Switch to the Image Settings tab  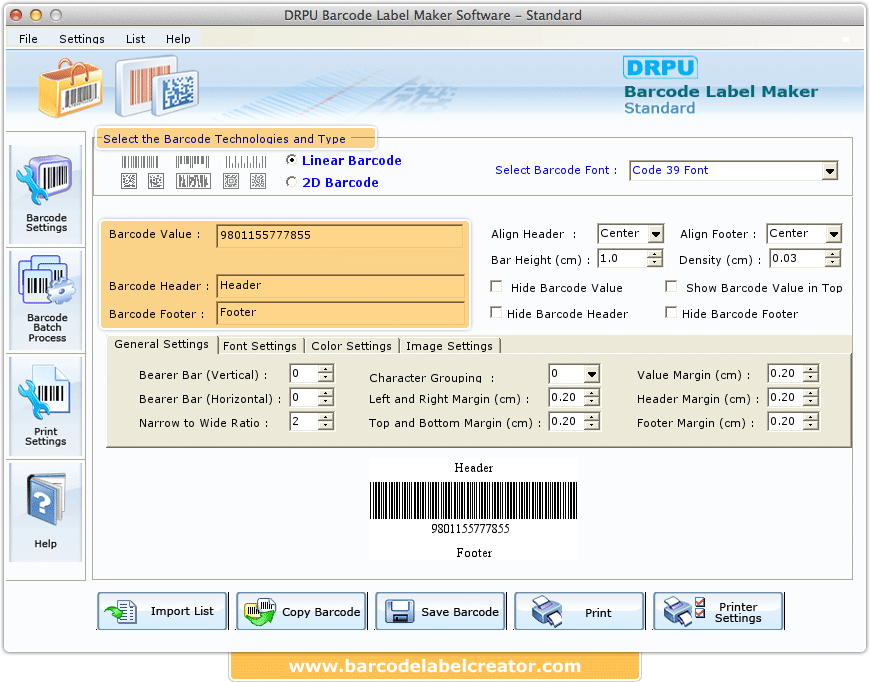449,346
